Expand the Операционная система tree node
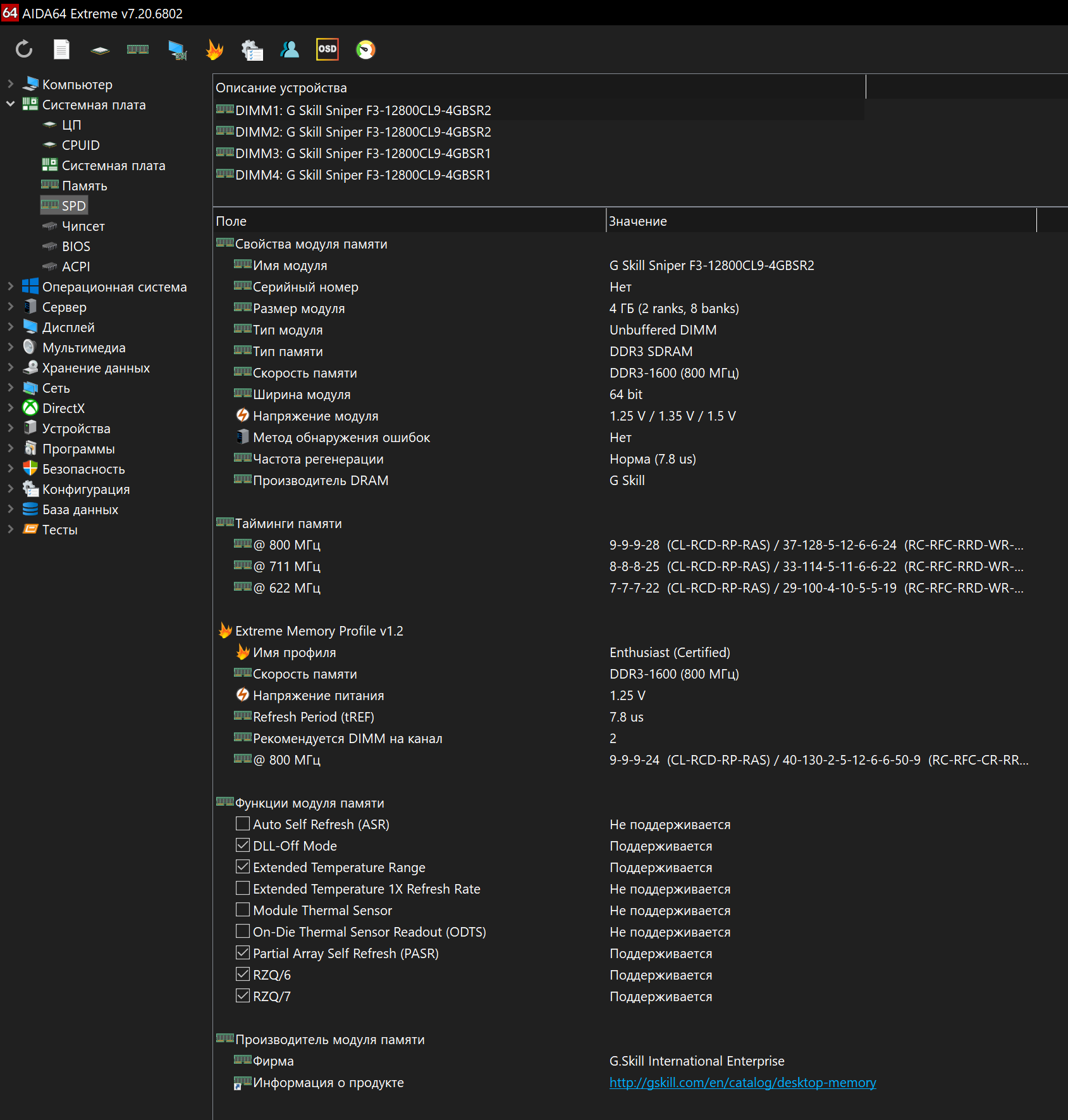The width and height of the screenshot is (1068, 1120). 10,286
